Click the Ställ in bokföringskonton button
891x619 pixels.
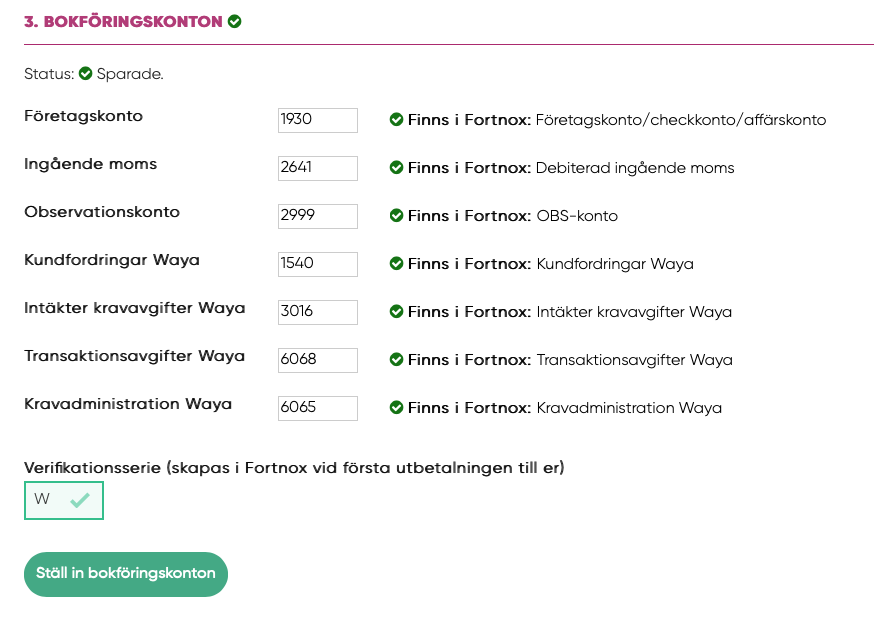[x=126, y=574]
